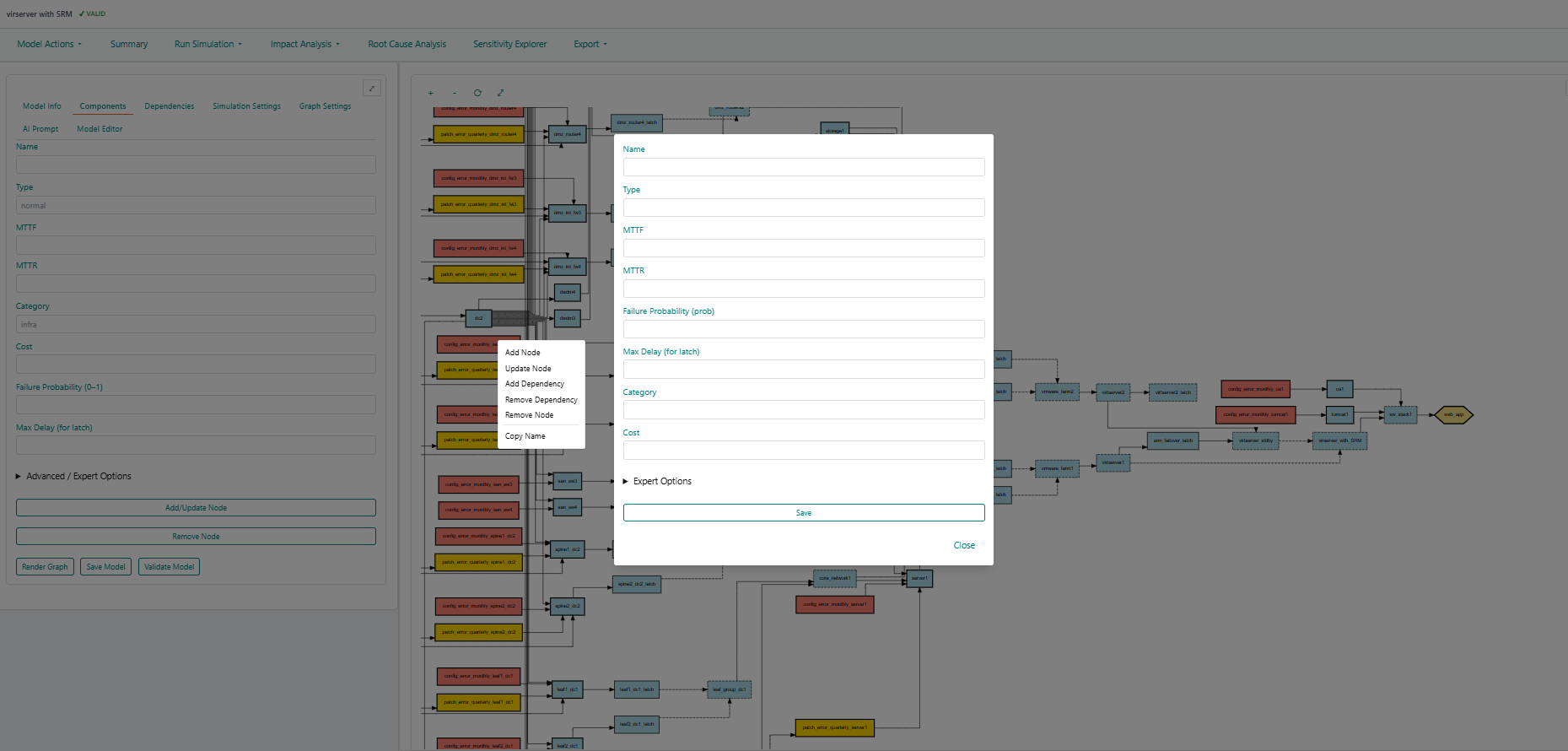Choose Update Node from context menu

click(x=528, y=369)
